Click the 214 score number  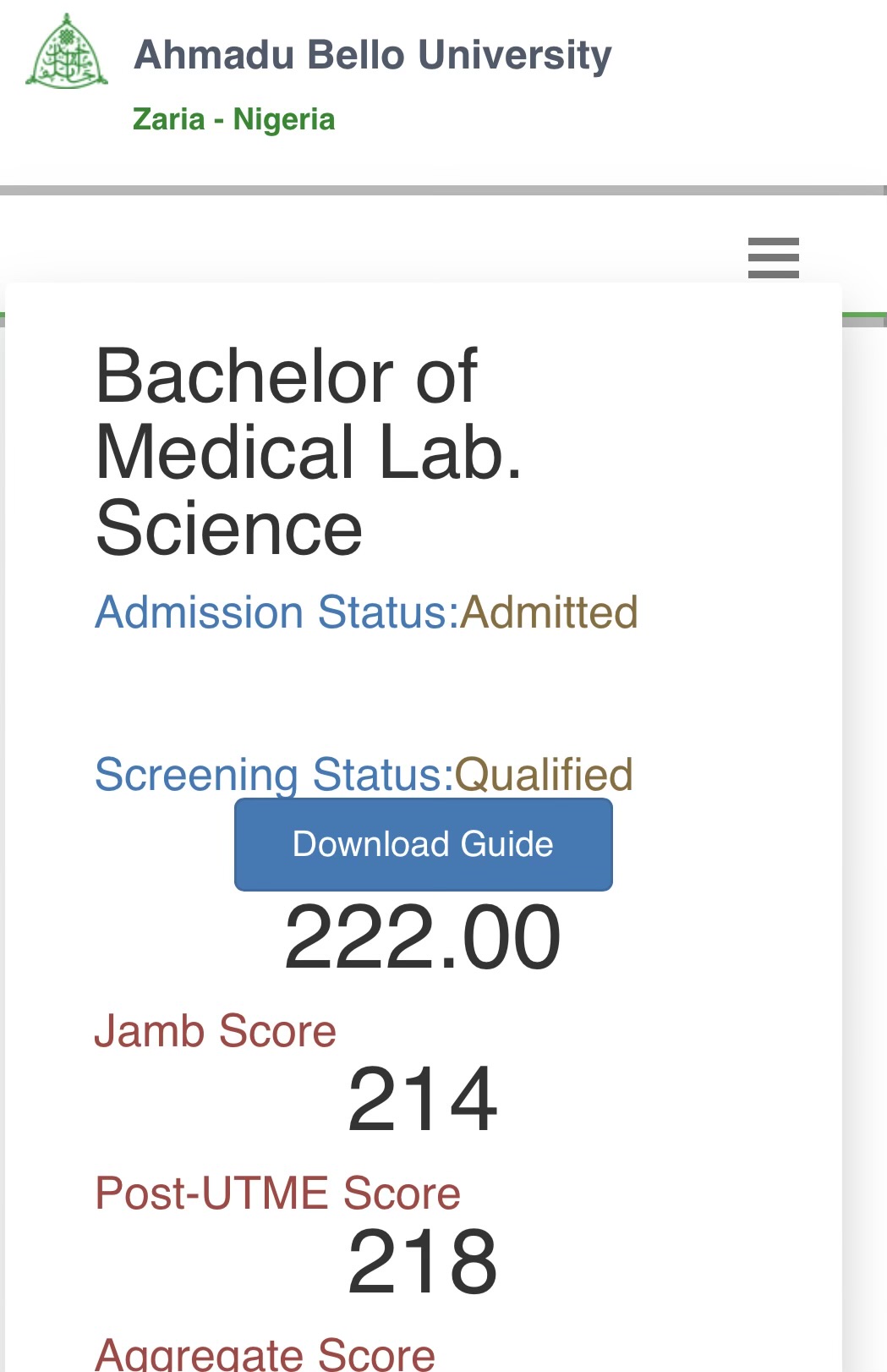coord(423,1100)
